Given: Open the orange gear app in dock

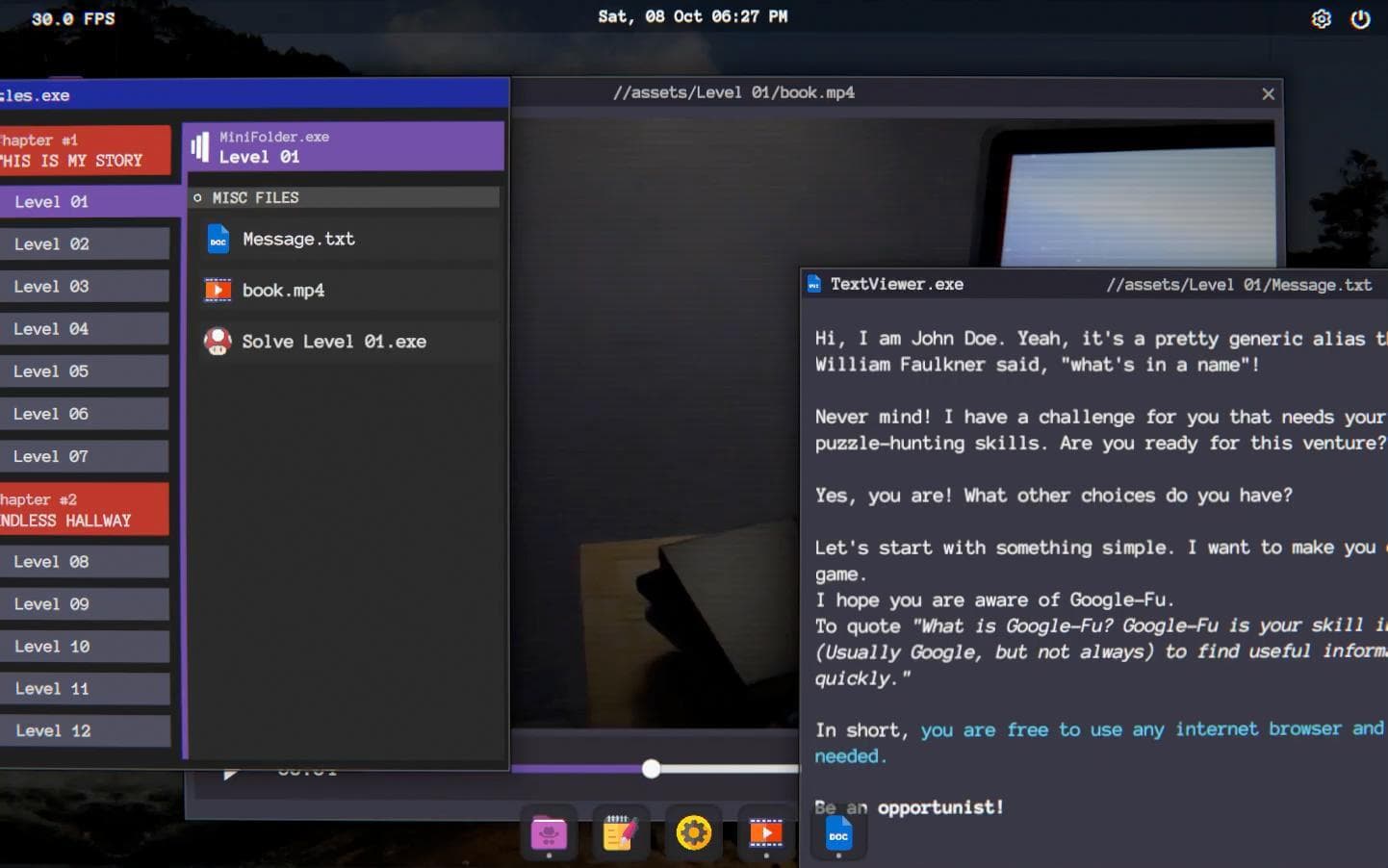Looking at the screenshot, I should 693,832.
